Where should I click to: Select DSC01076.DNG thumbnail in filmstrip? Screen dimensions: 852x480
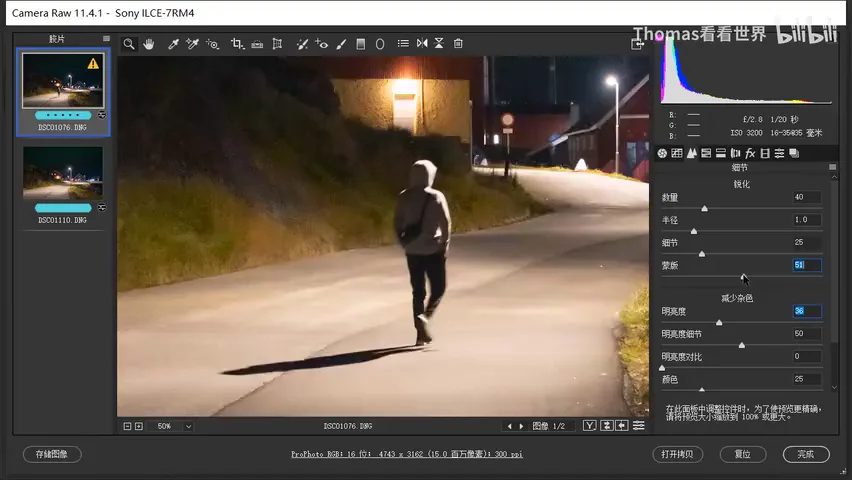(63, 80)
